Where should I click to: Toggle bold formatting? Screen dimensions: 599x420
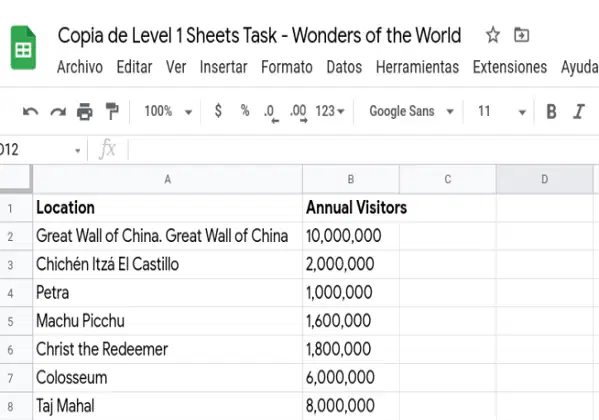tap(551, 112)
